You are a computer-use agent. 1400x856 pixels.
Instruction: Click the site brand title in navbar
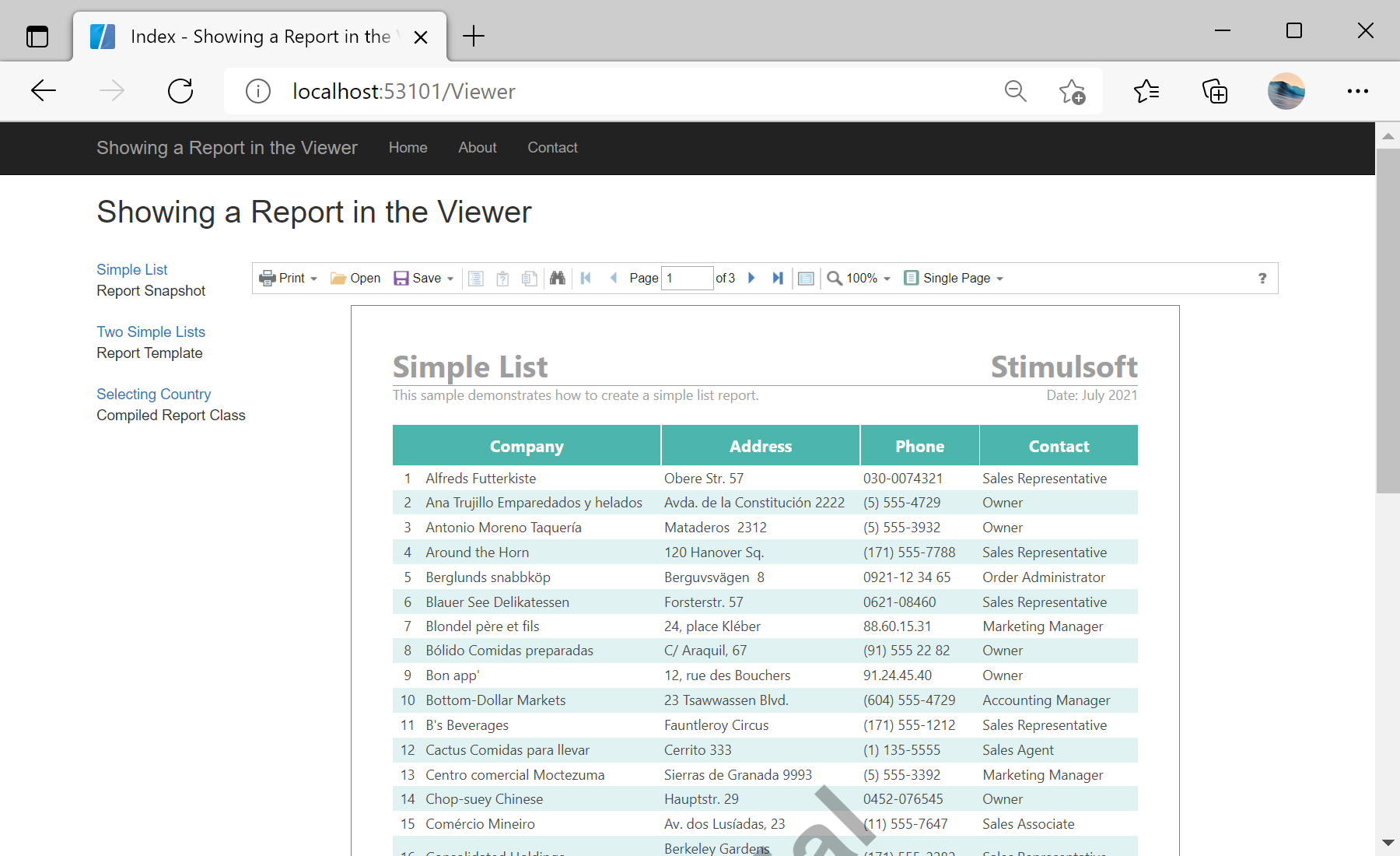click(226, 148)
